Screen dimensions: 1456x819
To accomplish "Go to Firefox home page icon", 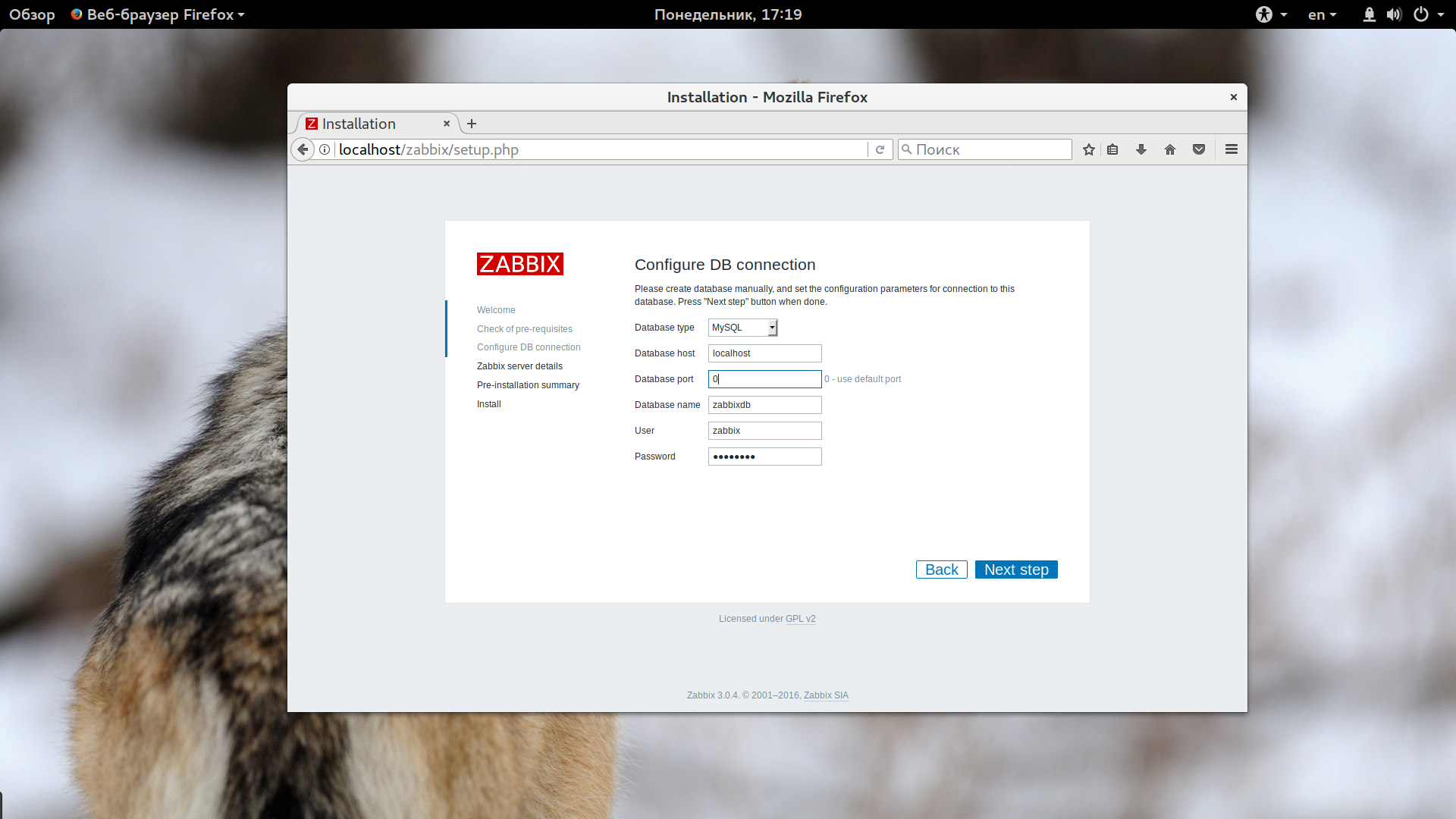I will (1170, 149).
